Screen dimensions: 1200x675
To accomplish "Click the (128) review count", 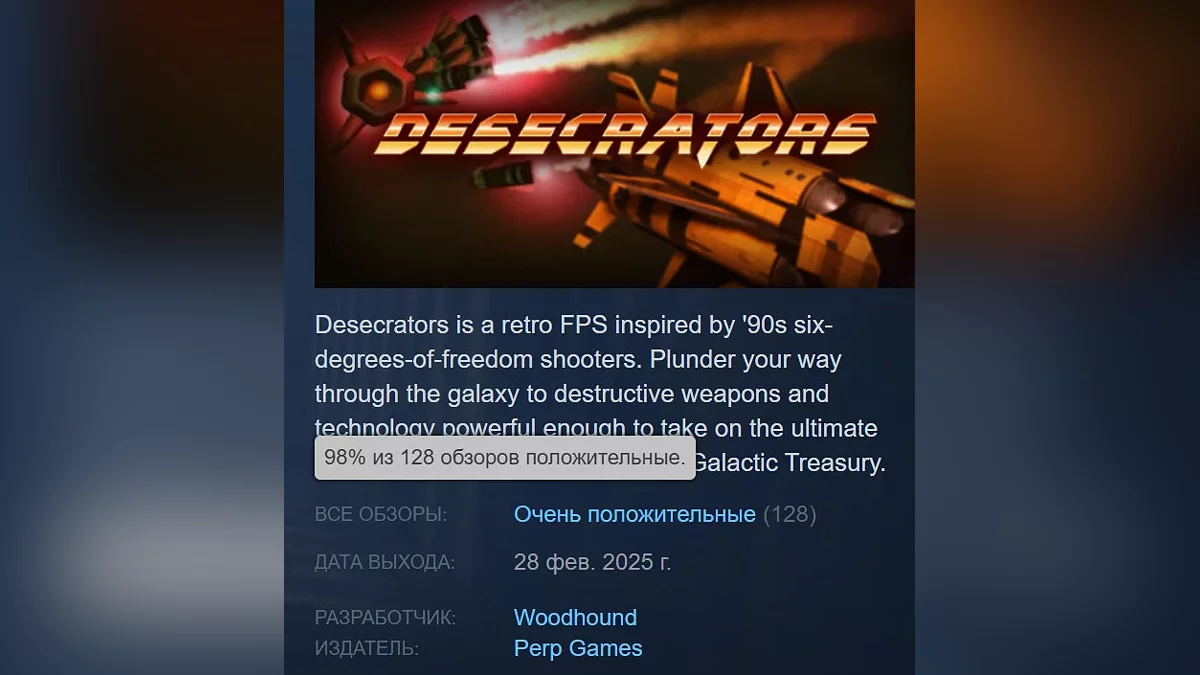I will (x=789, y=515).
